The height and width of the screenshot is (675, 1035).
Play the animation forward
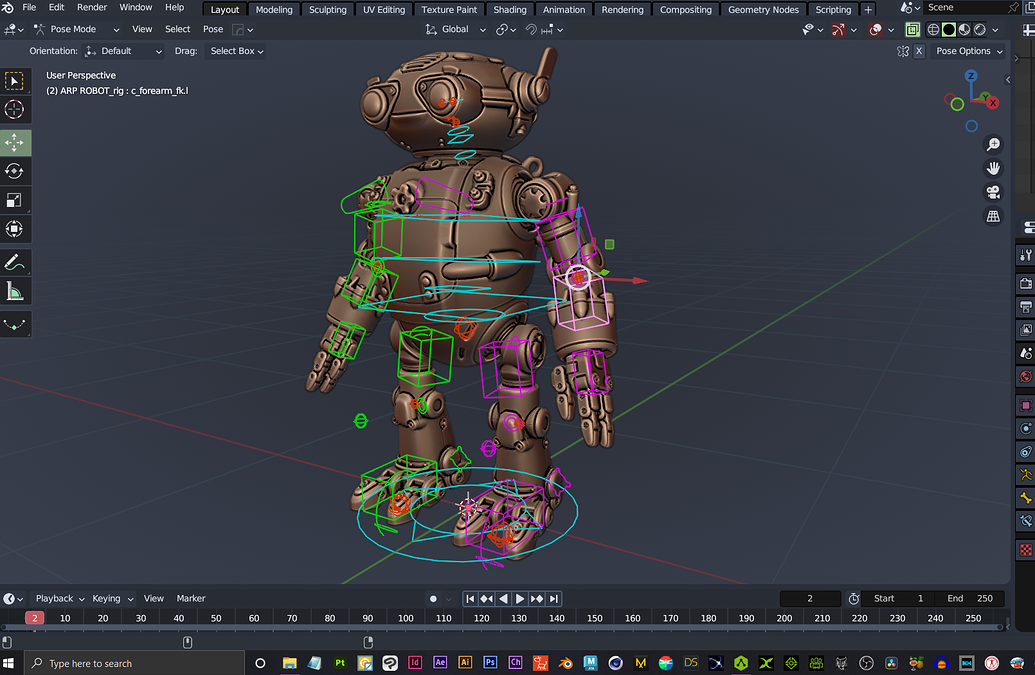tap(520, 599)
